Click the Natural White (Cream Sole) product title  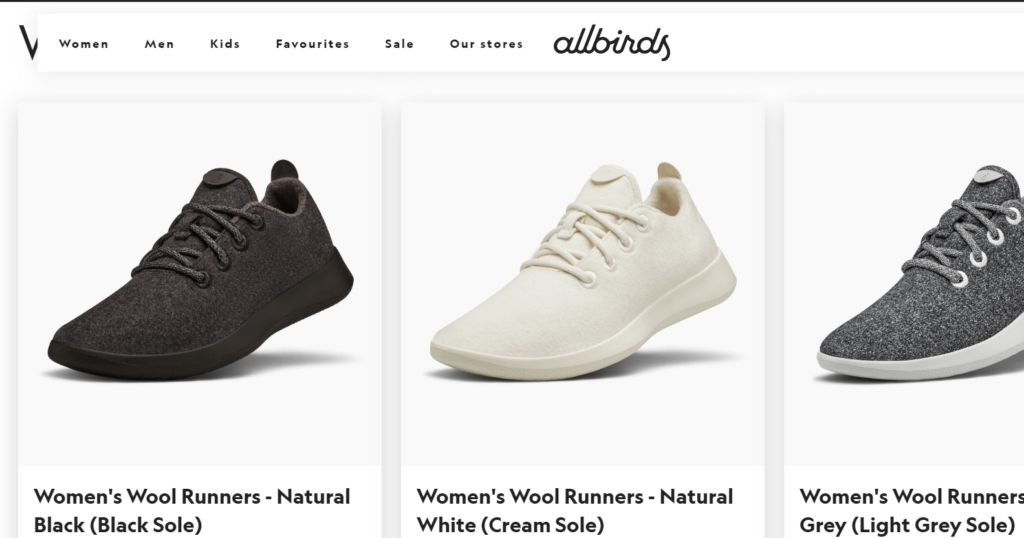click(575, 511)
